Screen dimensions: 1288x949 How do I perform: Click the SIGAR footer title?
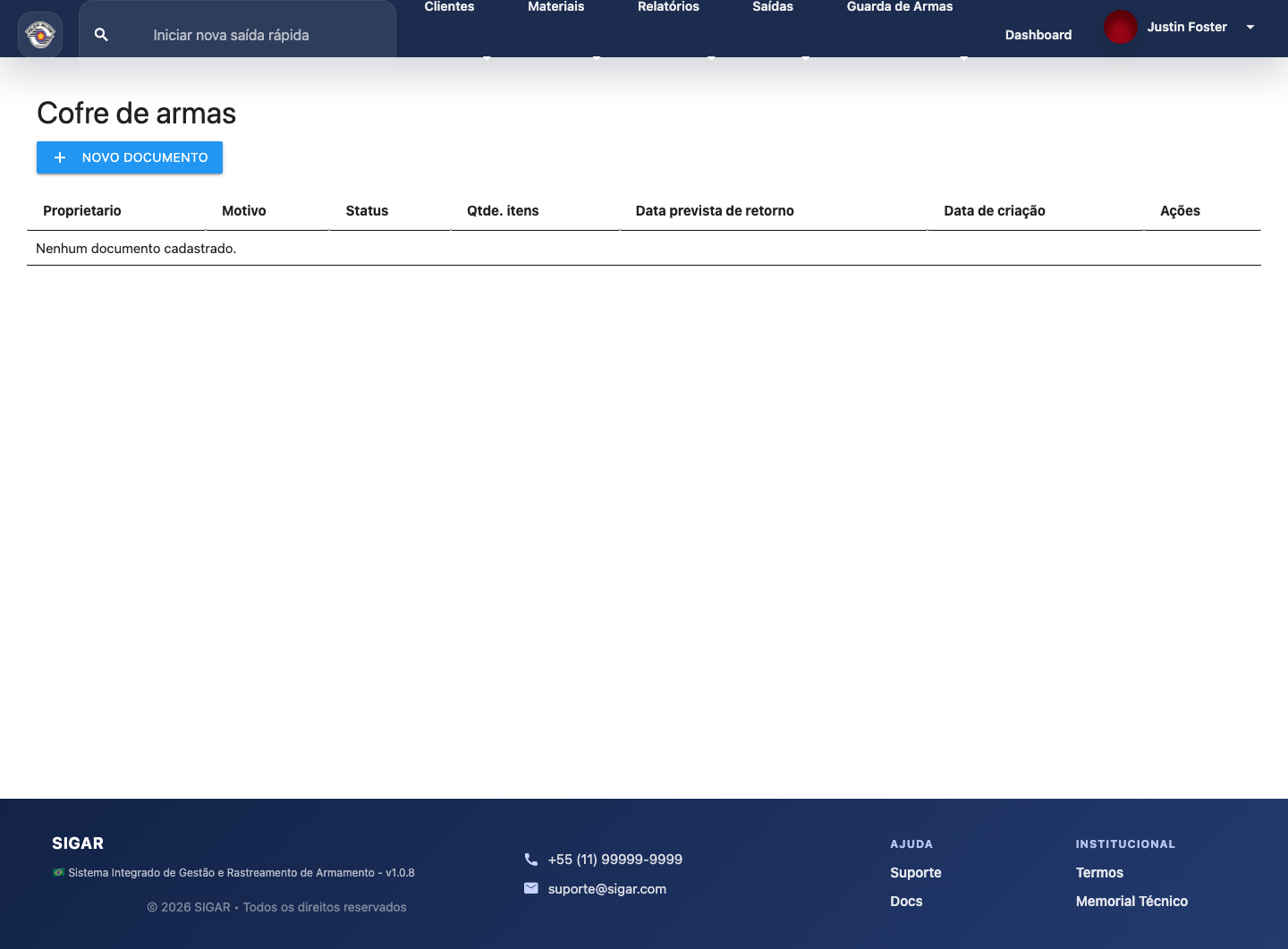pyautogui.click(x=78, y=843)
